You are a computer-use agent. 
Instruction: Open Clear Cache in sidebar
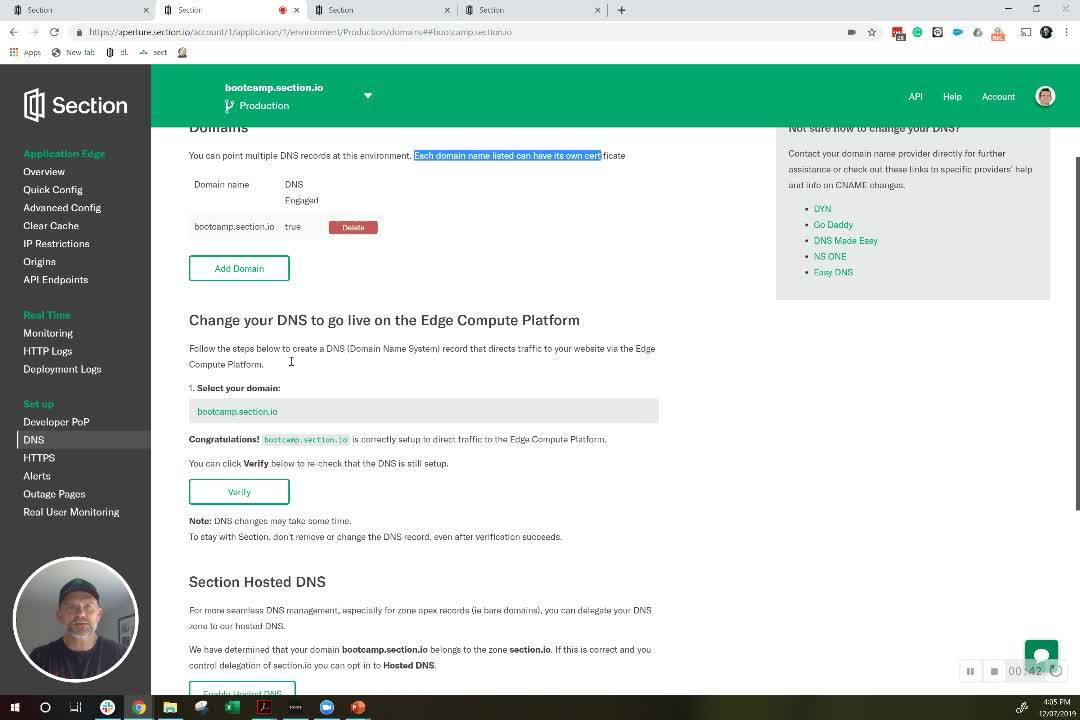point(51,225)
